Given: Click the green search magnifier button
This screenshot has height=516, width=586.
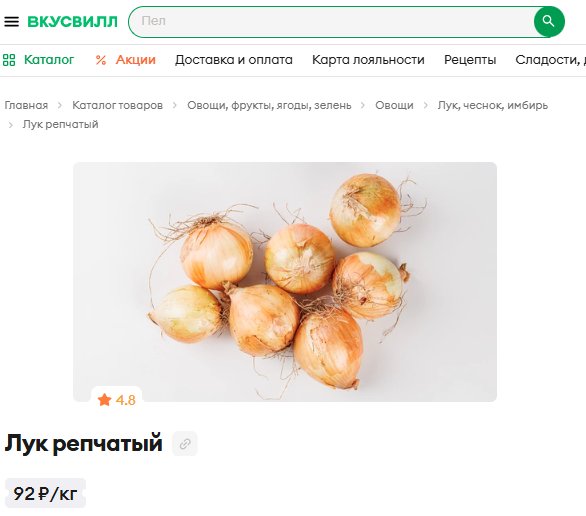Looking at the screenshot, I should 549,21.
